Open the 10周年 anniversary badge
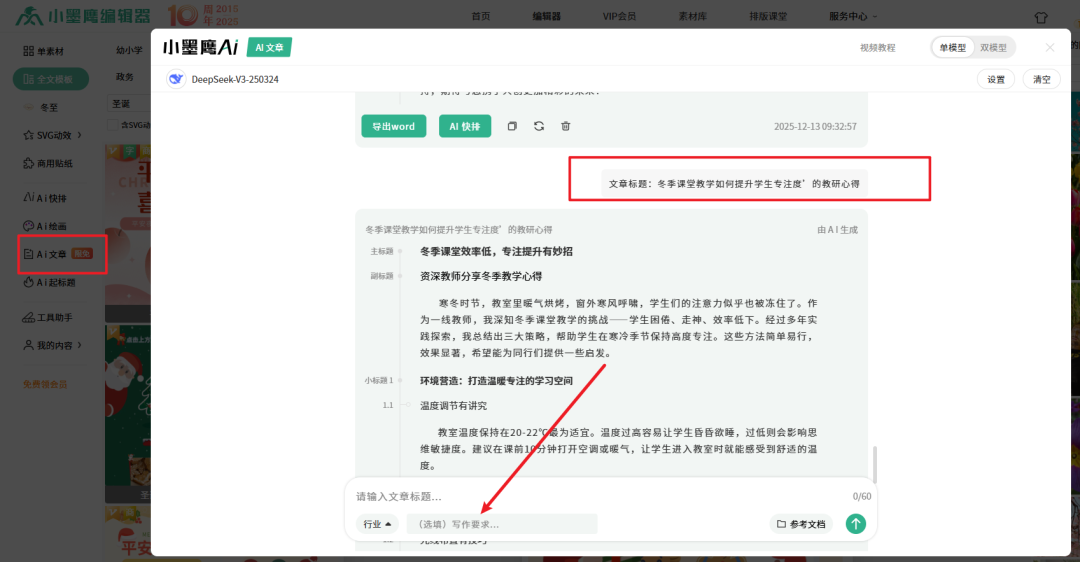The height and width of the screenshot is (562, 1080). coord(203,15)
